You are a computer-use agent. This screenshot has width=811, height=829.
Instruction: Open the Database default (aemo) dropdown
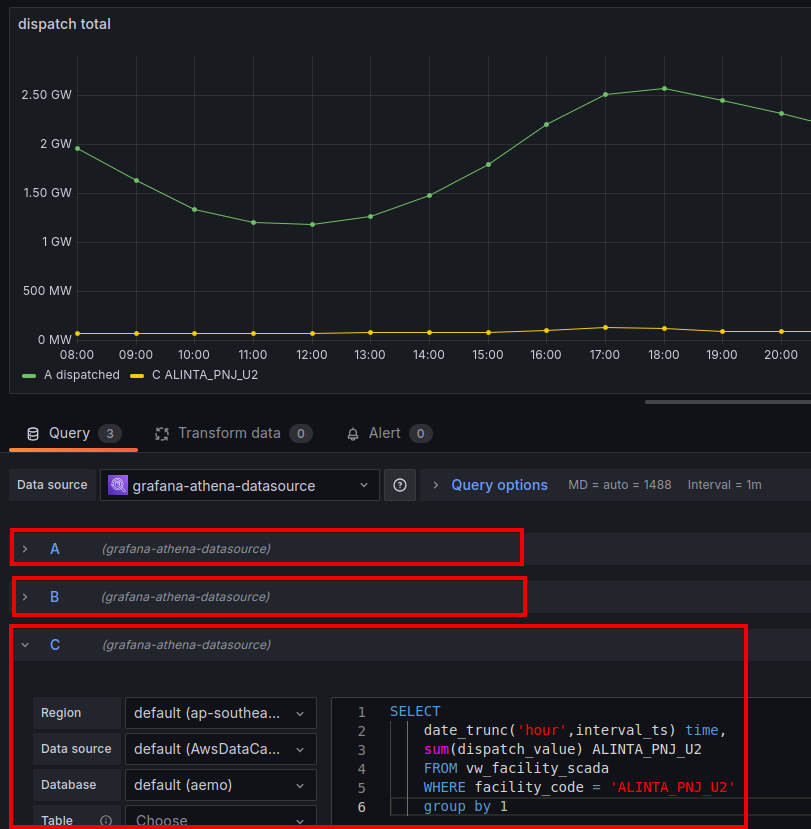(x=220, y=785)
